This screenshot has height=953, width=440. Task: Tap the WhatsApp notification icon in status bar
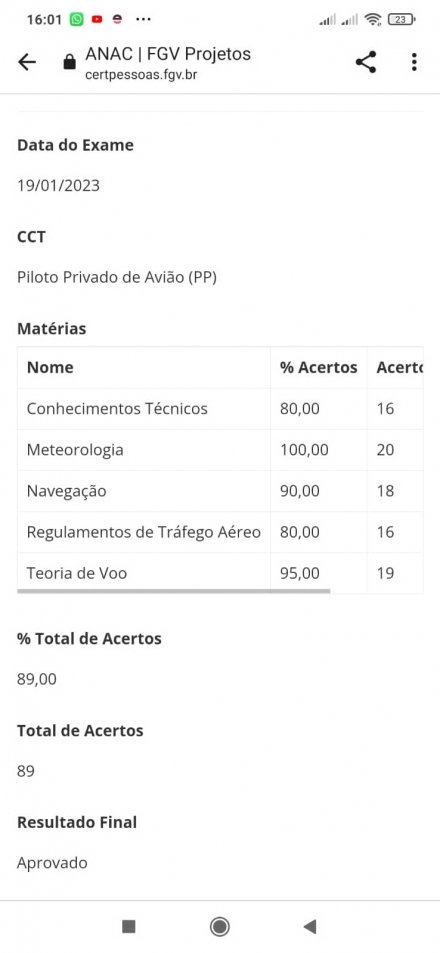tap(76, 19)
